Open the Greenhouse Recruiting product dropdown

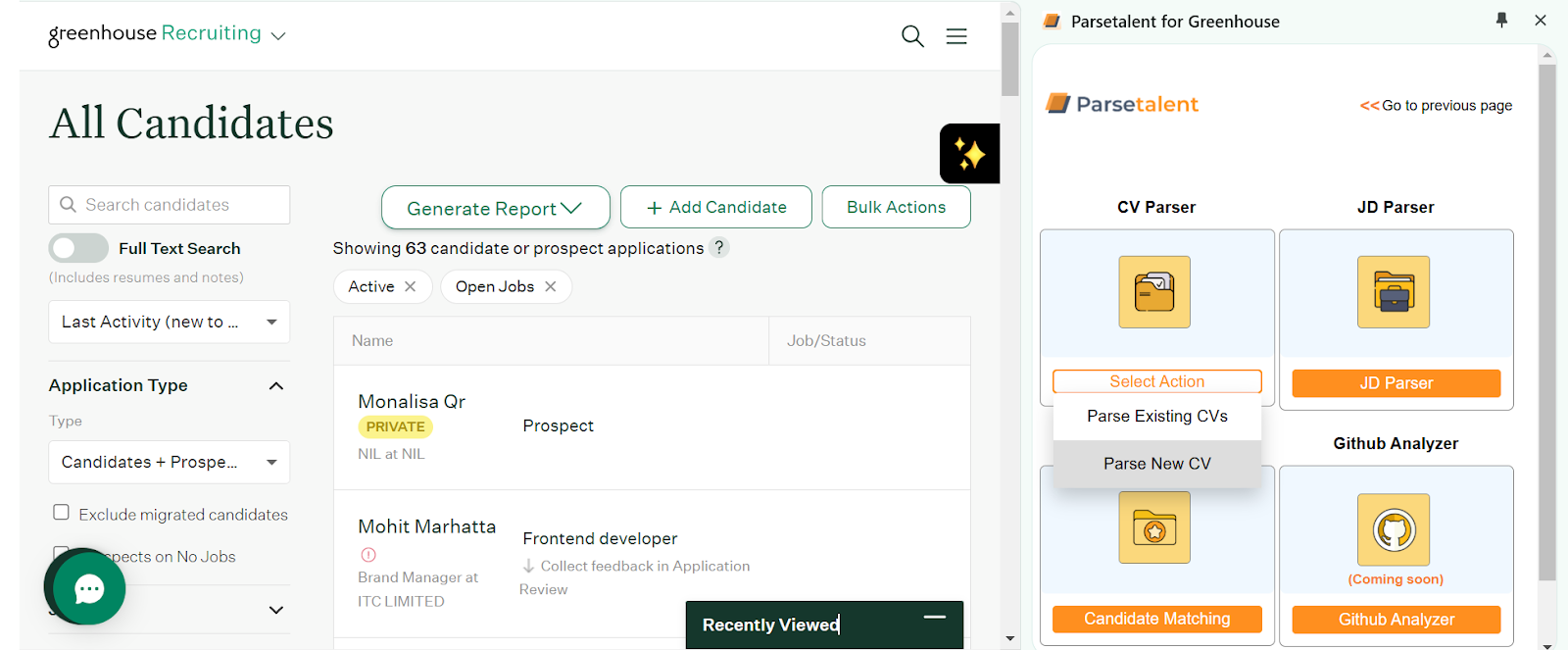point(167,34)
